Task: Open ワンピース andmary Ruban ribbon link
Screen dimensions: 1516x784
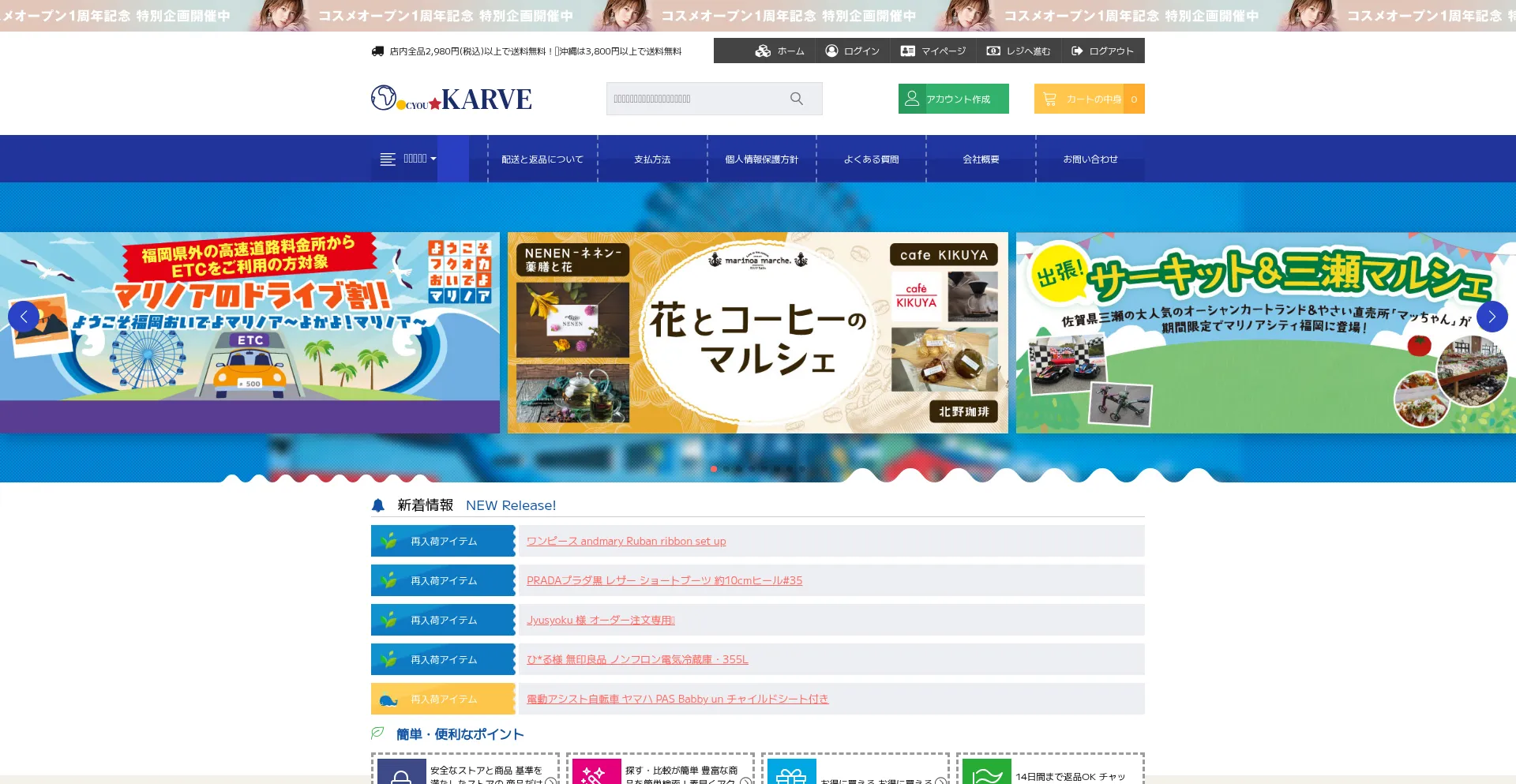Action: click(626, 541)
